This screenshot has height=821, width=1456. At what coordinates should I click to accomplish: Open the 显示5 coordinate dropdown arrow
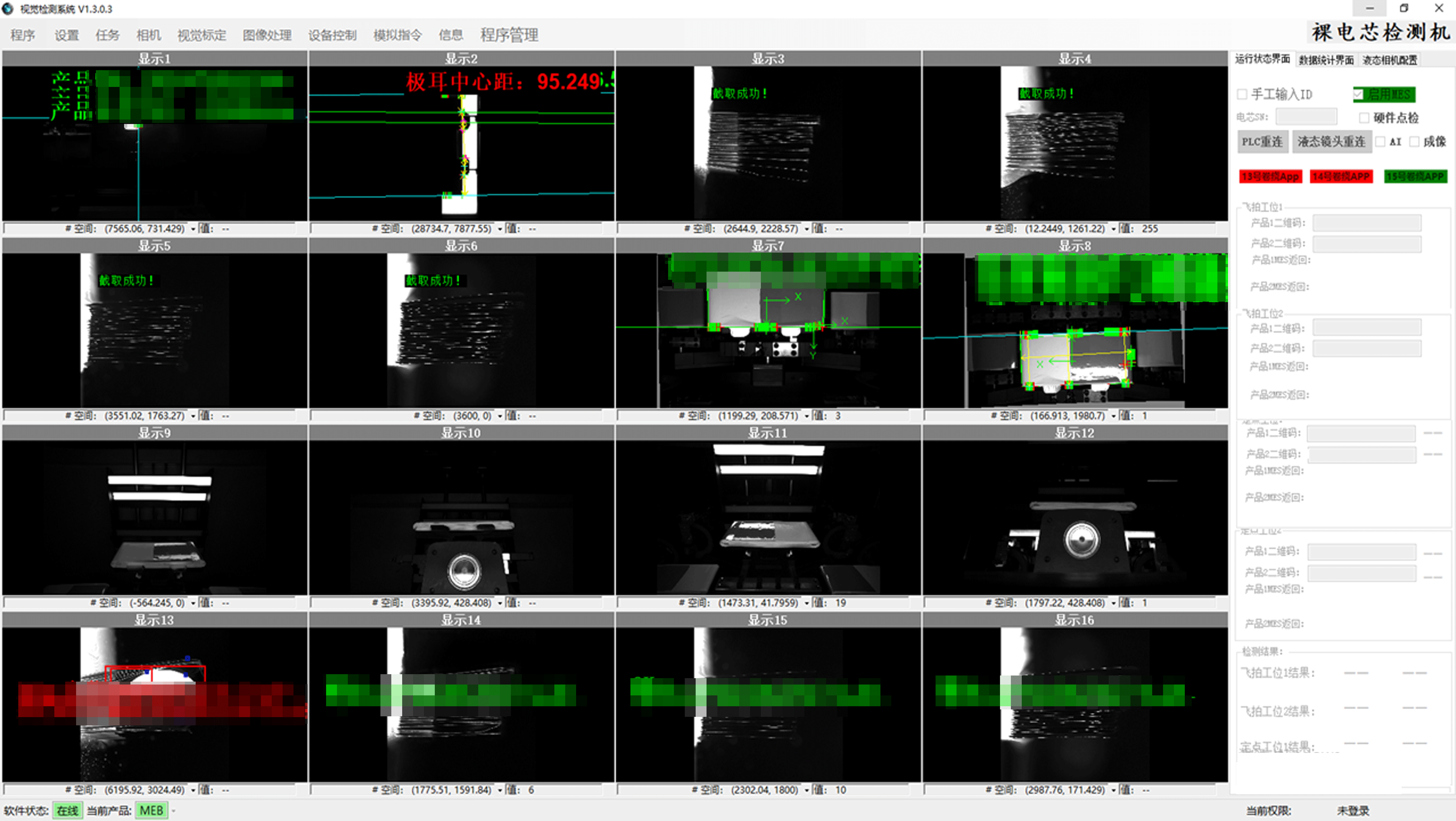point(193,416)
